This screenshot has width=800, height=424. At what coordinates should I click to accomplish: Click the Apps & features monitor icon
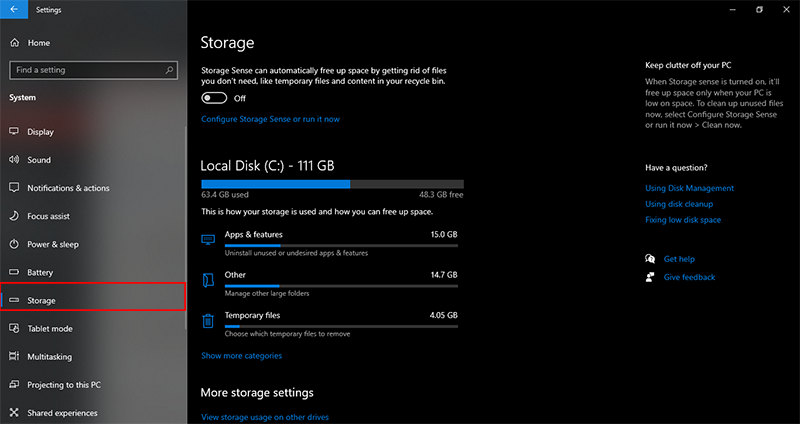tap(208, 240)
